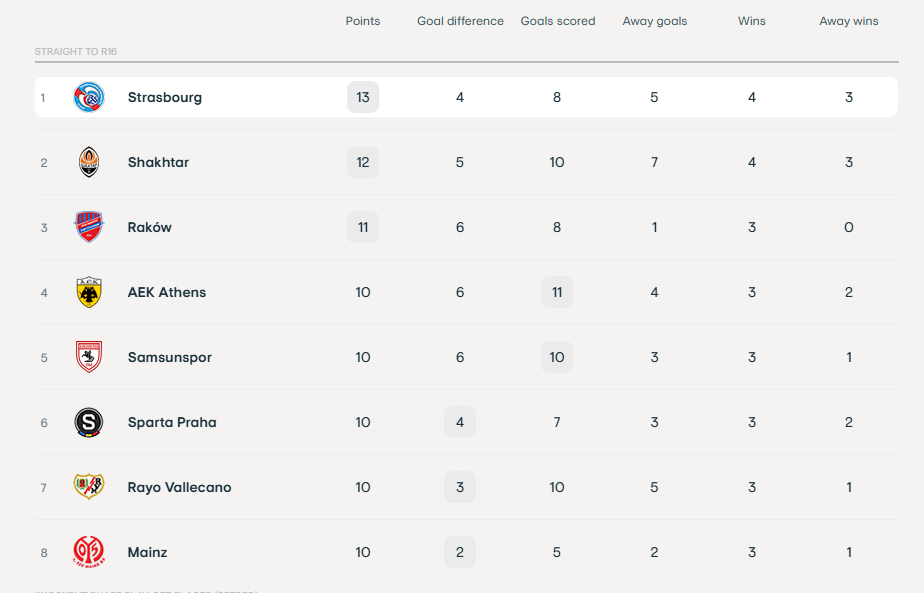
Task: Click the Away goals column header
Action: tap(655, 21)
